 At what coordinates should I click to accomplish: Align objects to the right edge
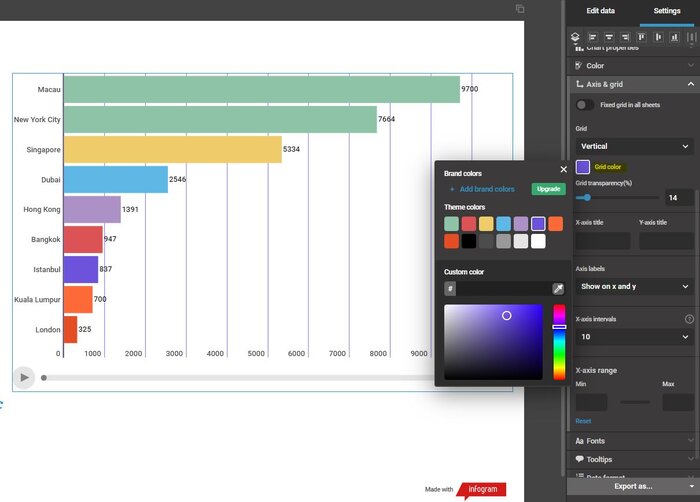[625, 37]
